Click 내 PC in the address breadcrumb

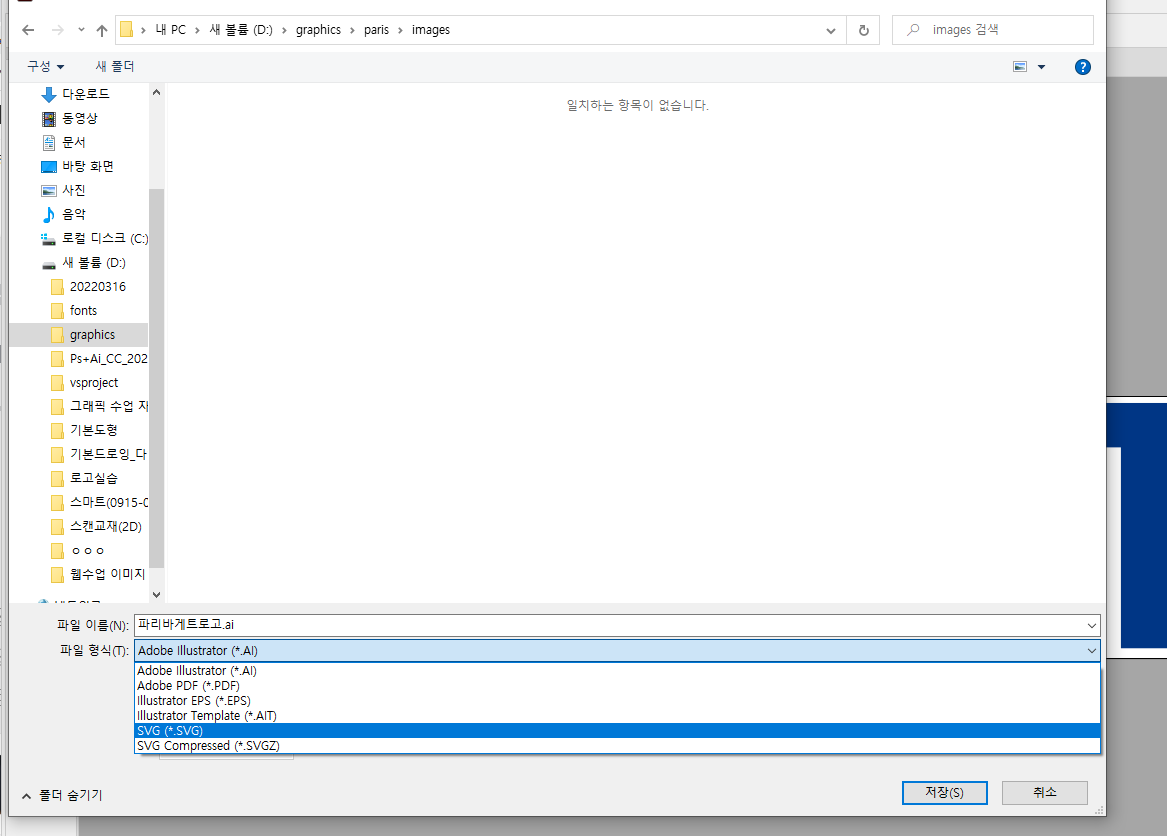tap(170, 30)
